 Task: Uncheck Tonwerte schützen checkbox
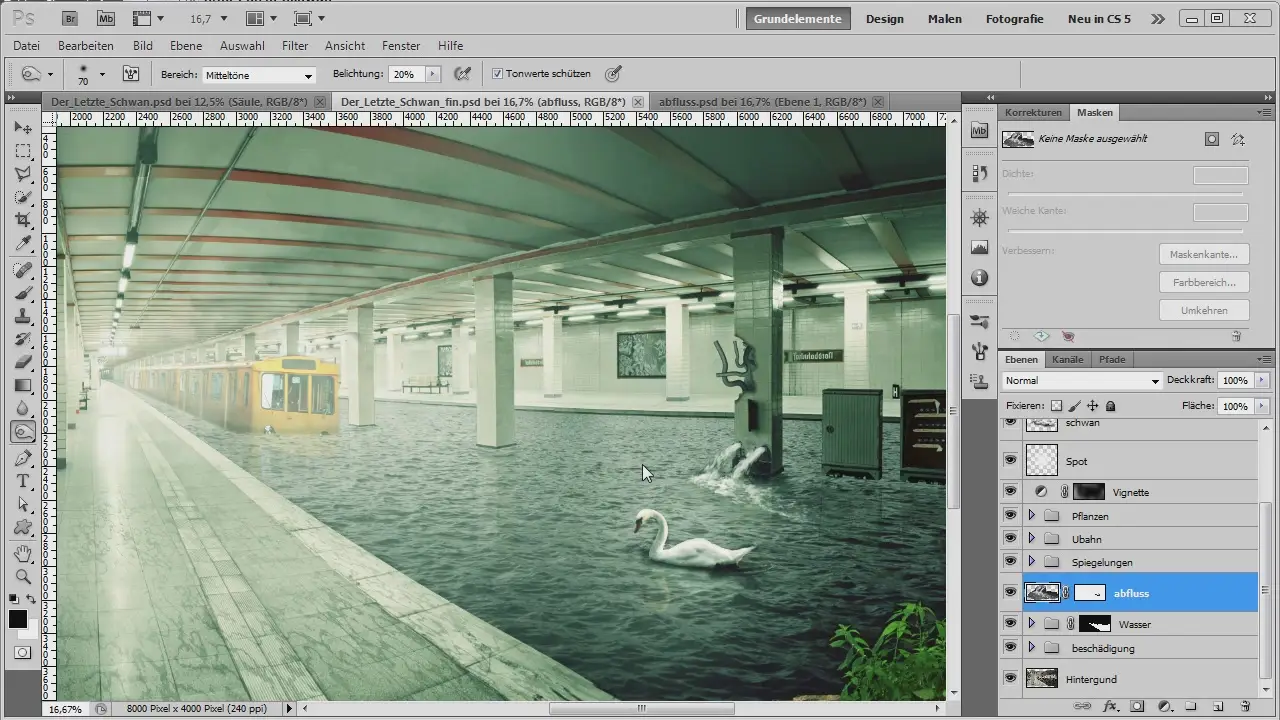497,74
